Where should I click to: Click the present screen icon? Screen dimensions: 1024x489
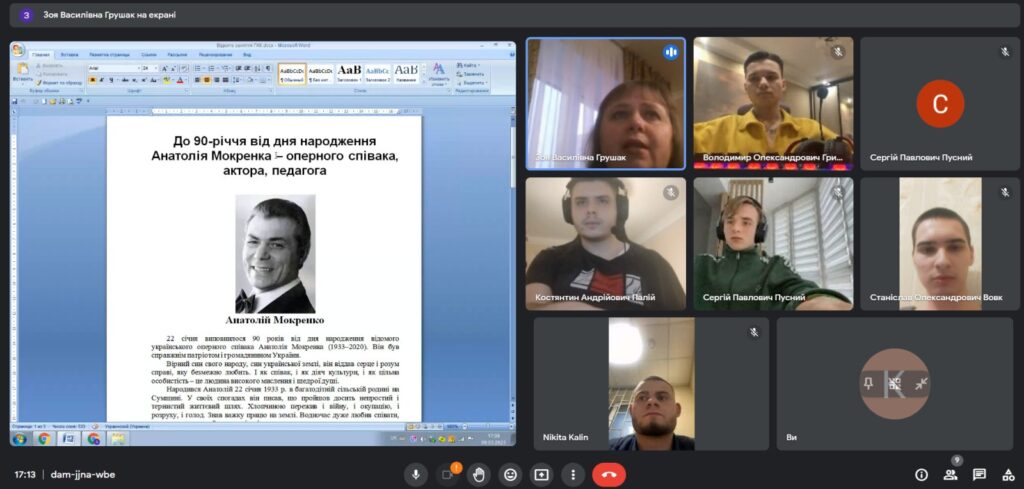coord(541,474)
